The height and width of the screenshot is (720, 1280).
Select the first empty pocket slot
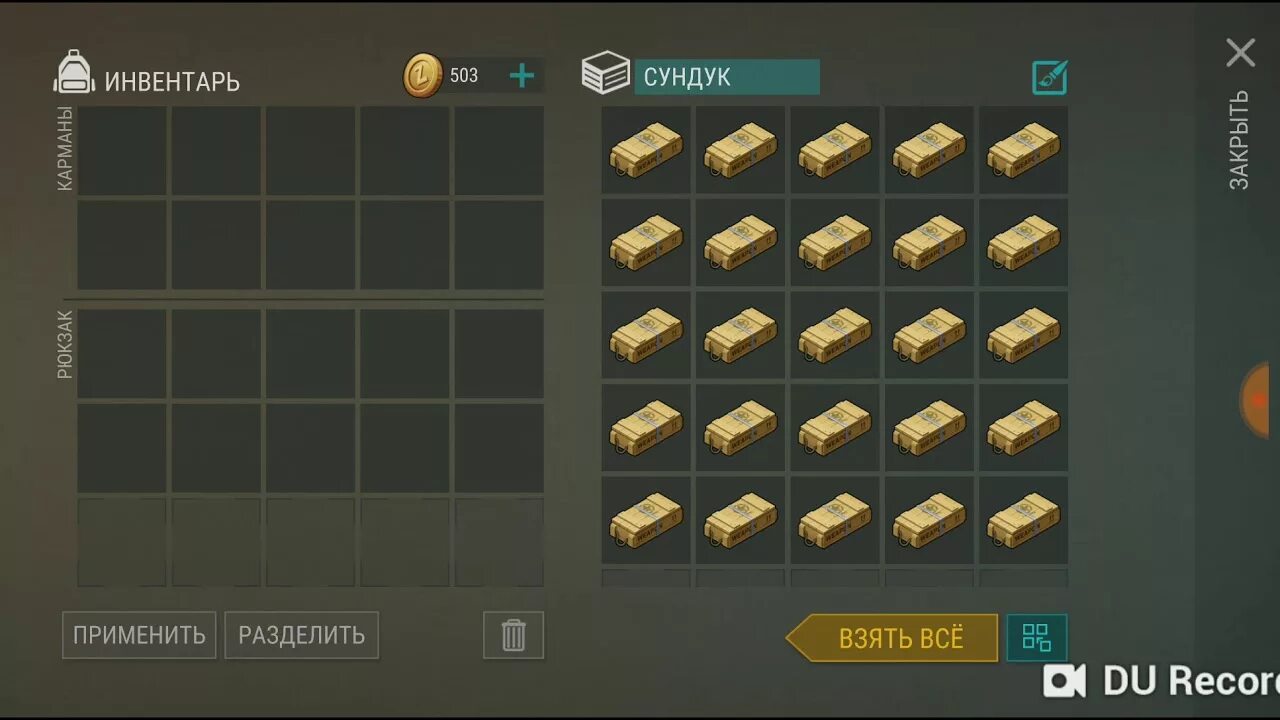pyautogui.click(x=122, y=151)
